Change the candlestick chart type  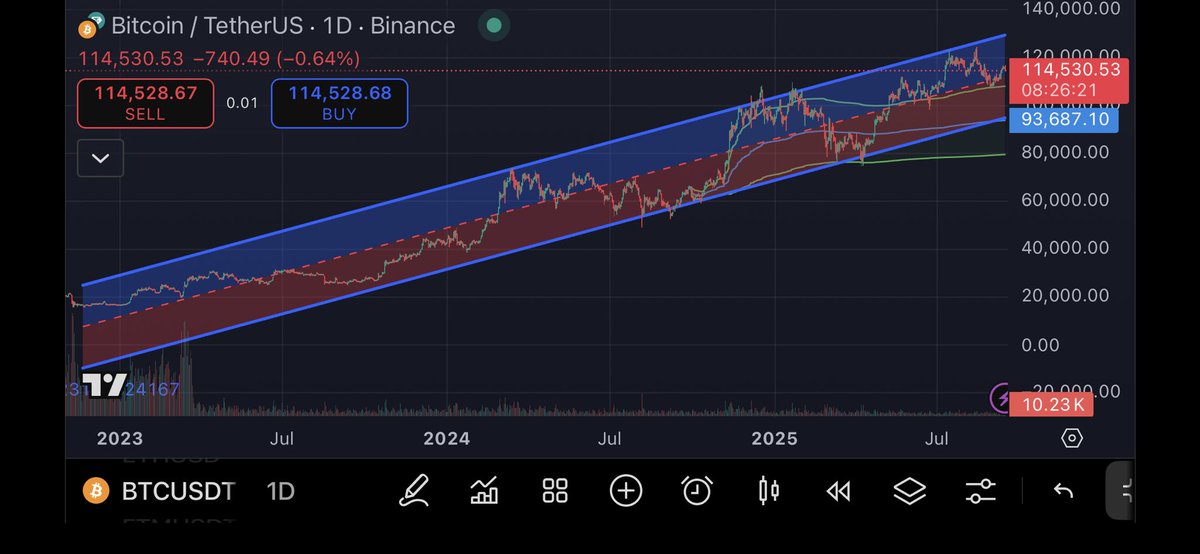coord(769,491)
